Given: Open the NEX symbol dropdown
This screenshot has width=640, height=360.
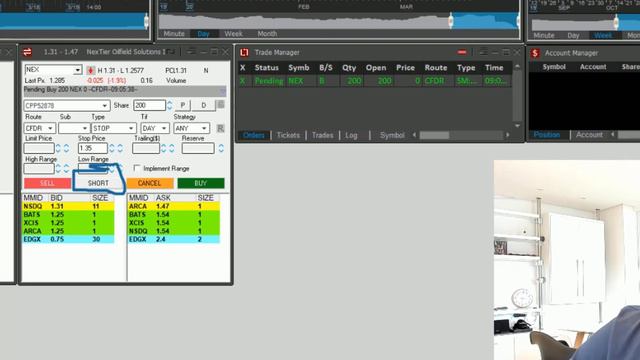Looking at the screenshot, I should (77, 70).
